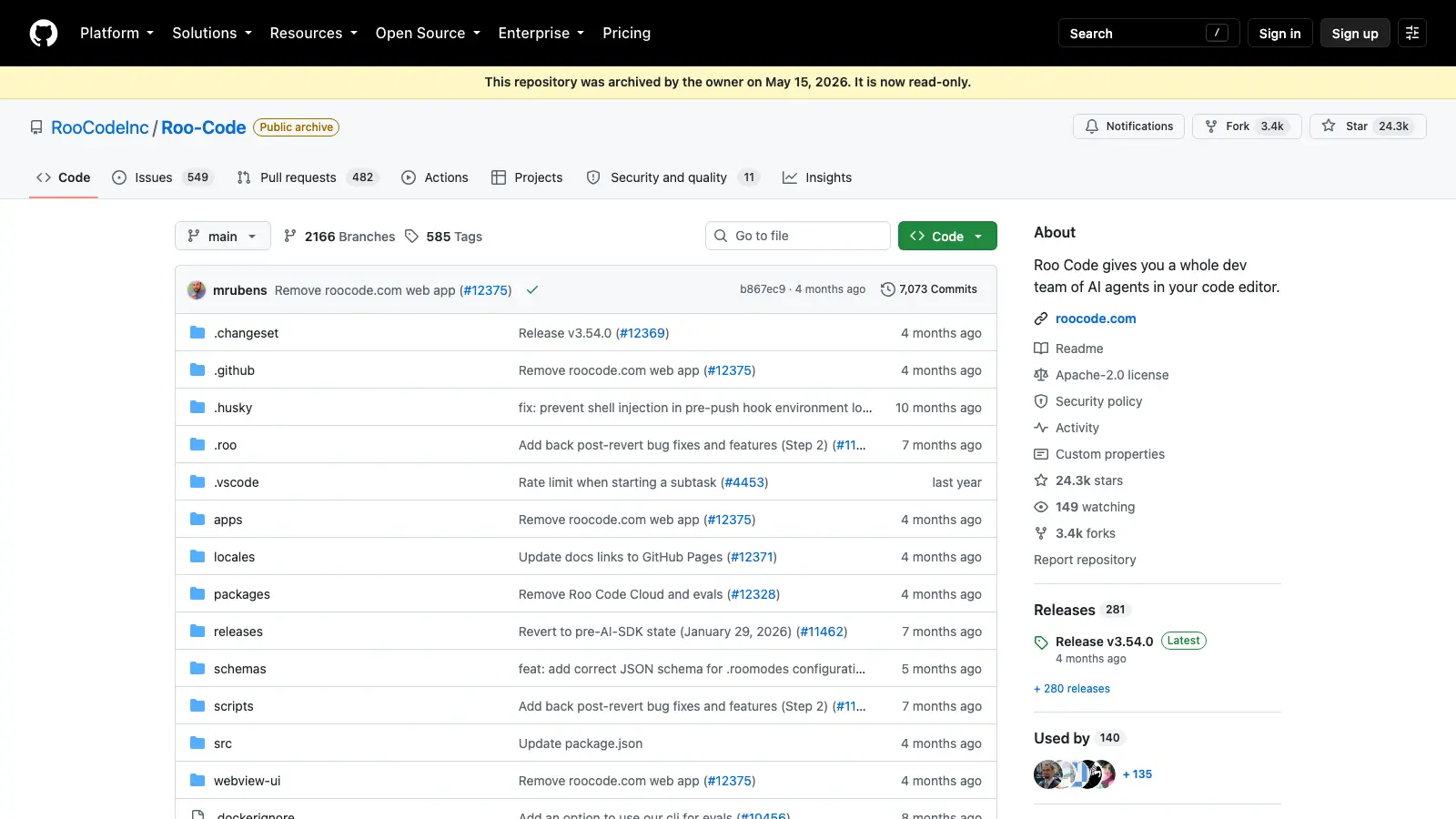Open the src folder
Screen dimensions: 1456x819
(223, 743)
